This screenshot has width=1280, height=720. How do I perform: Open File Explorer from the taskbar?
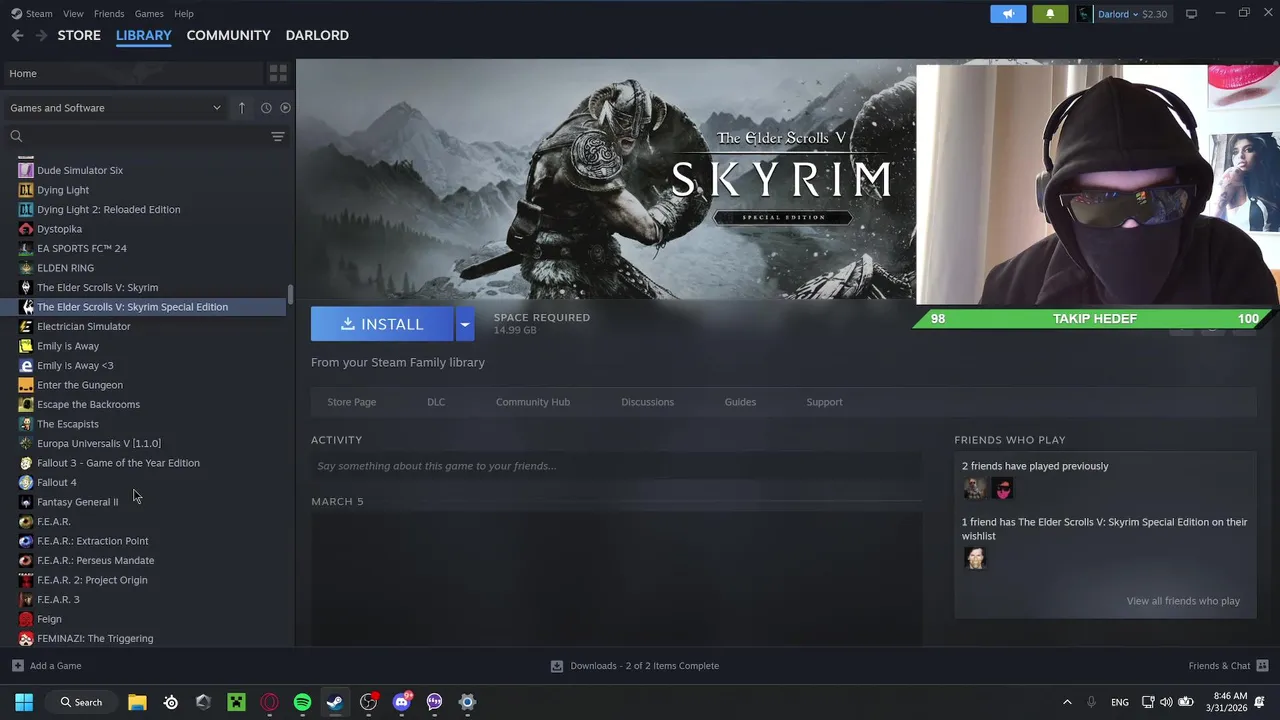137,702
